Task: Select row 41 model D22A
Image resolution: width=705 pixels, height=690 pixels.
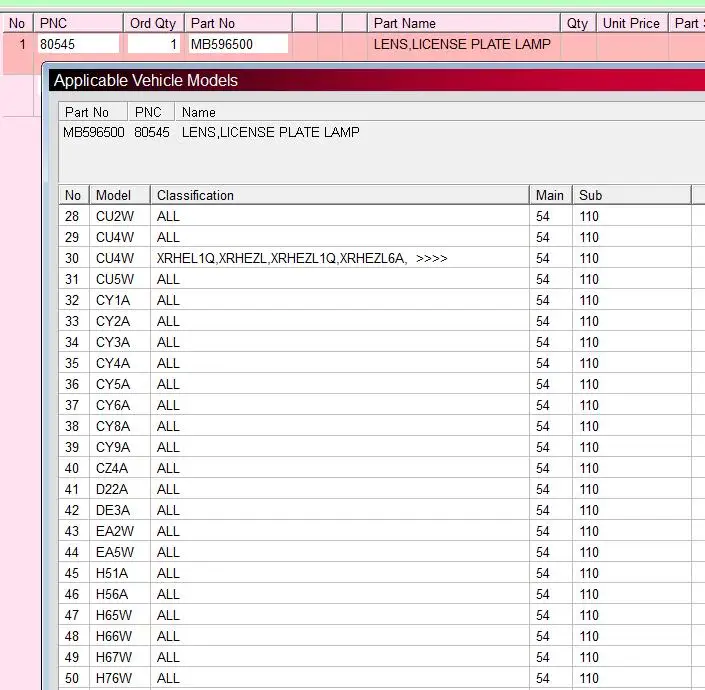Action: coord(112,489)
